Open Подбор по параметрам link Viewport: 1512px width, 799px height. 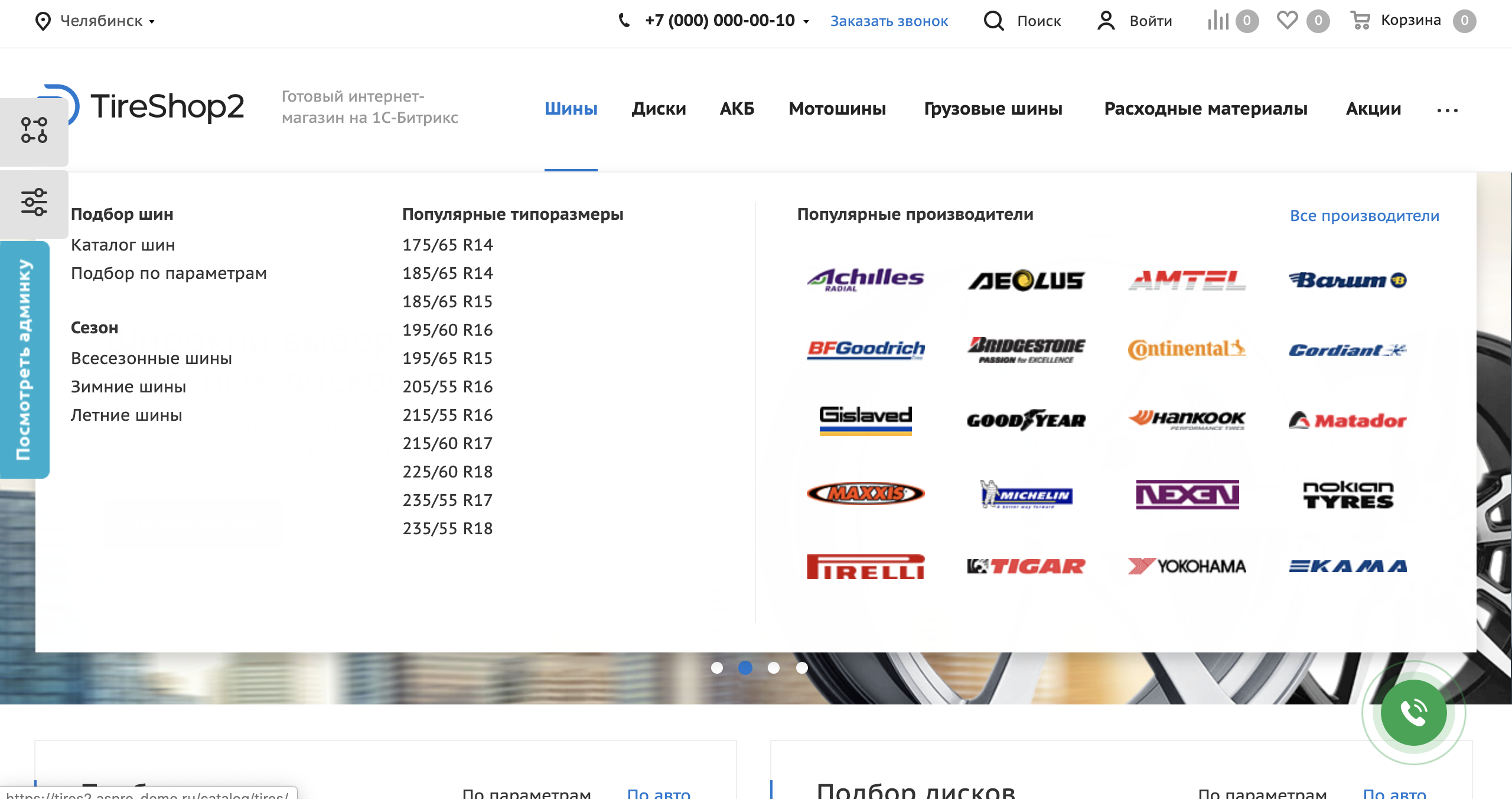[x=169, y=274]
